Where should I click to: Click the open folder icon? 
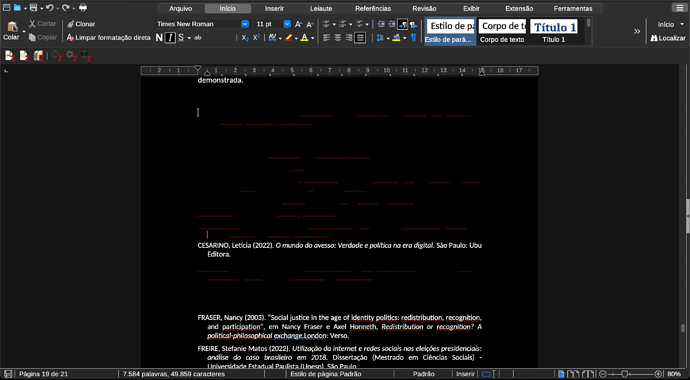point(17,7)
